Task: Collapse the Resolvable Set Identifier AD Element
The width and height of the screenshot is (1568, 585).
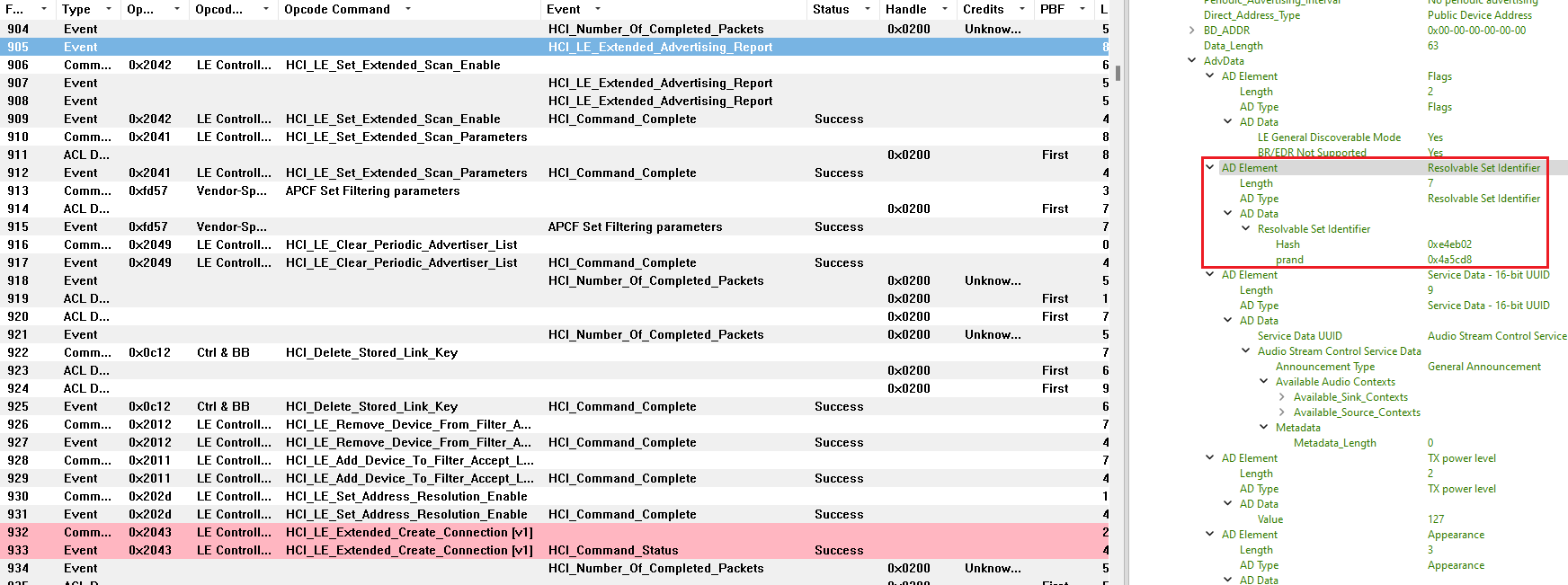Action: click(1210, 168)
